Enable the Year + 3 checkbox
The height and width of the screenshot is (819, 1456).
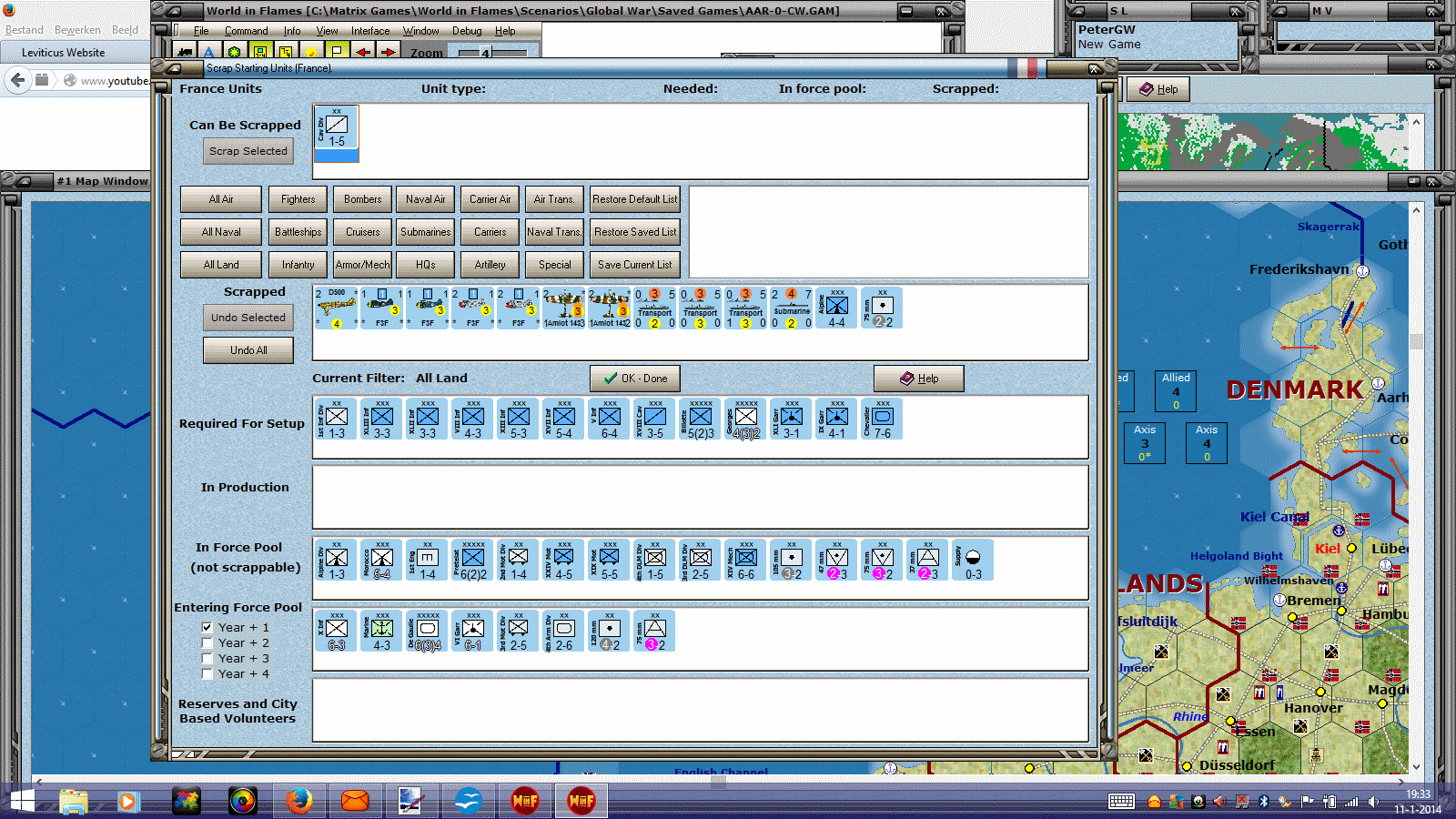tap(207, 658)
